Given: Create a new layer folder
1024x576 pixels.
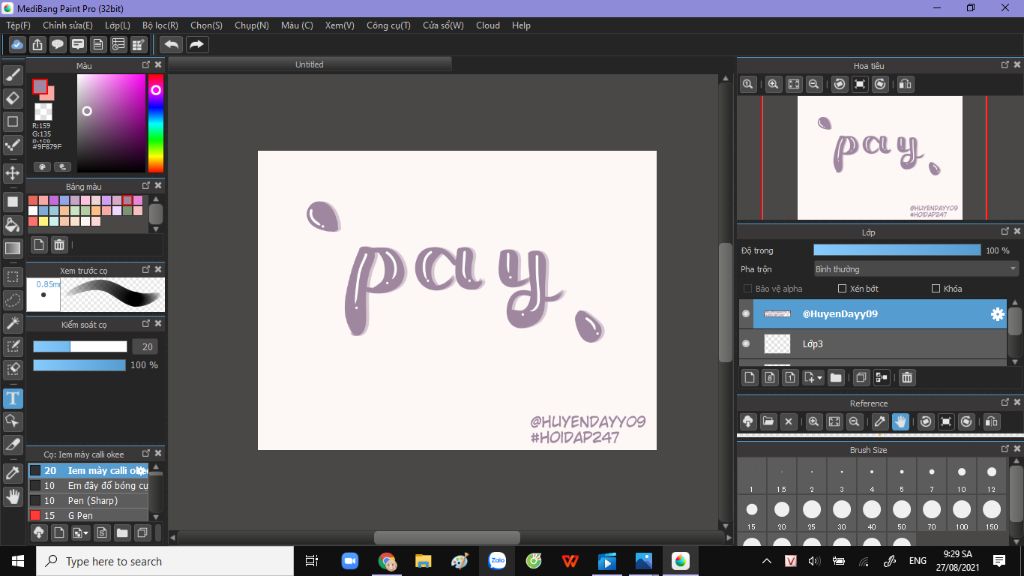Looking at the screenshot, I should coord(836,377).
